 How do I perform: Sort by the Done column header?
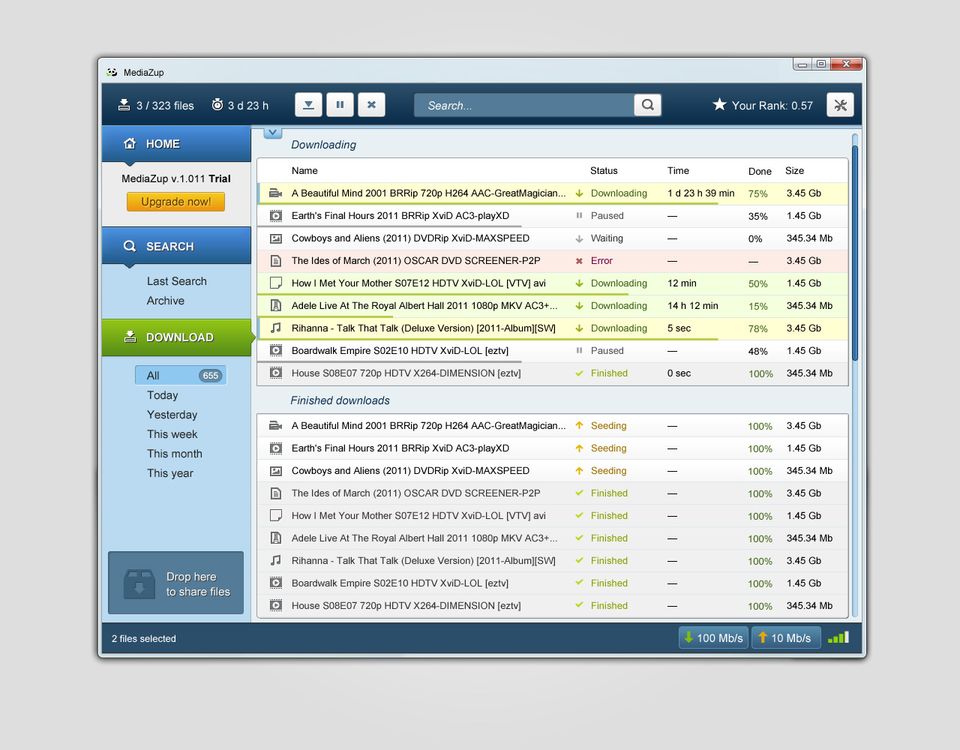760,171
